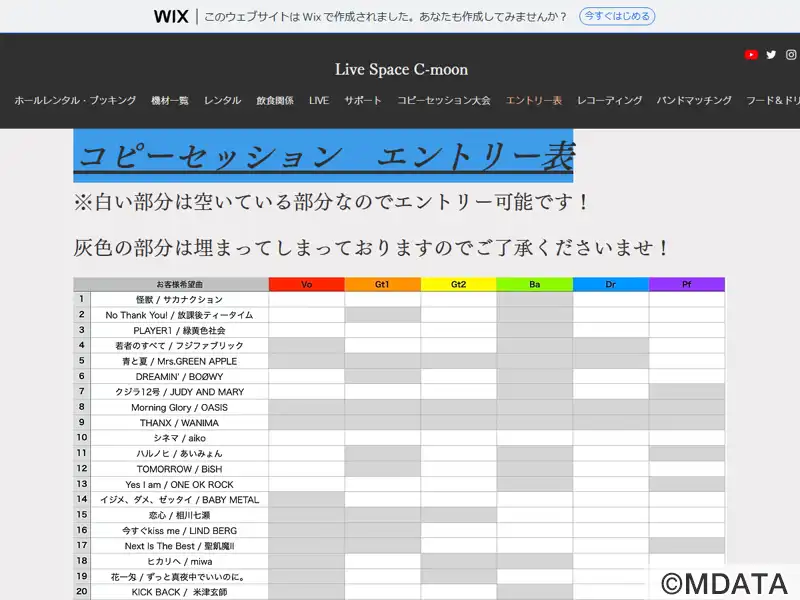Viewport: 800px width, 600px height.
Task: Go to the バンドマッチング menu item
Action: (694, 101)
